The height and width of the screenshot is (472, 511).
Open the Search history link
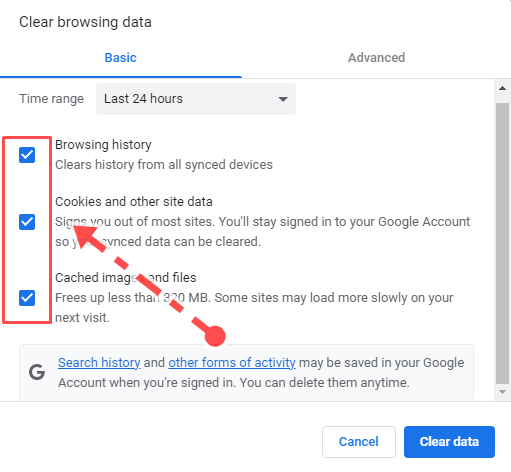tap(99, 363)
